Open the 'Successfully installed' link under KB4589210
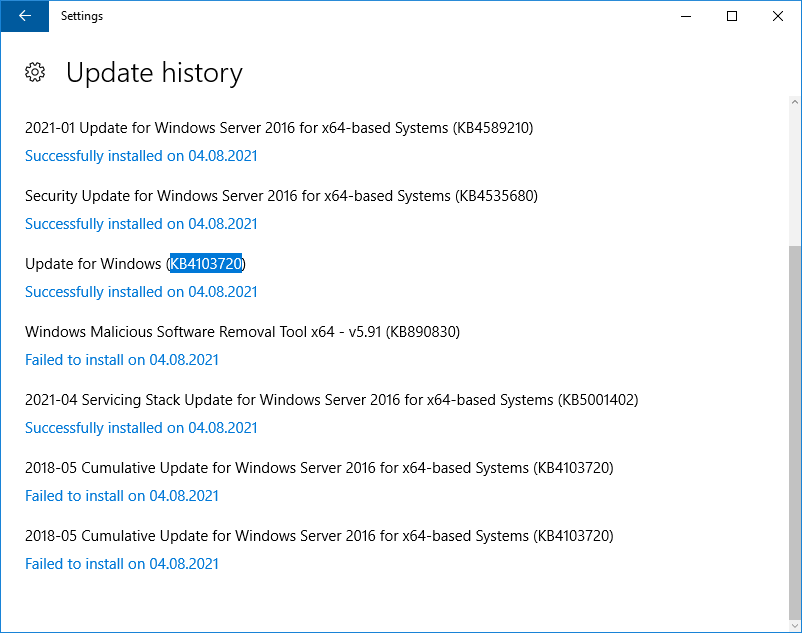Screen dimensions: 802x633 [141, 156]
